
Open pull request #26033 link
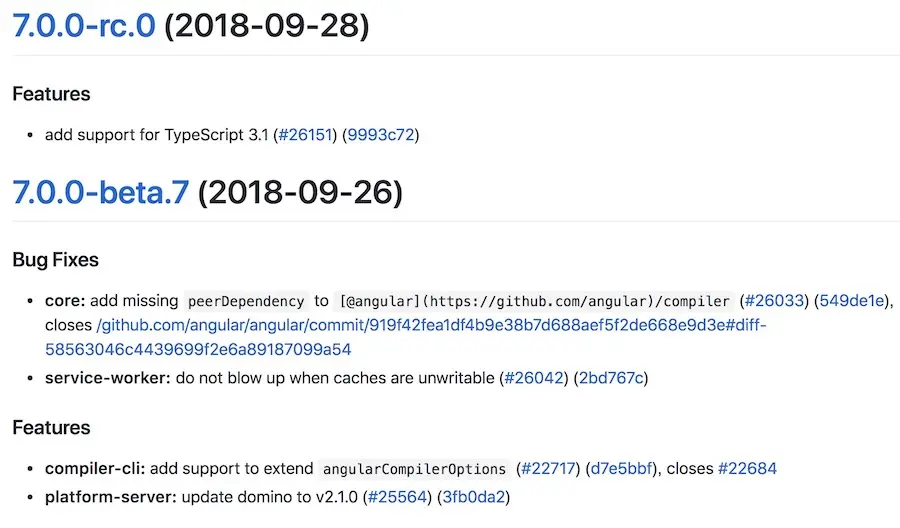pyautogui.click(x=774, y=301)
